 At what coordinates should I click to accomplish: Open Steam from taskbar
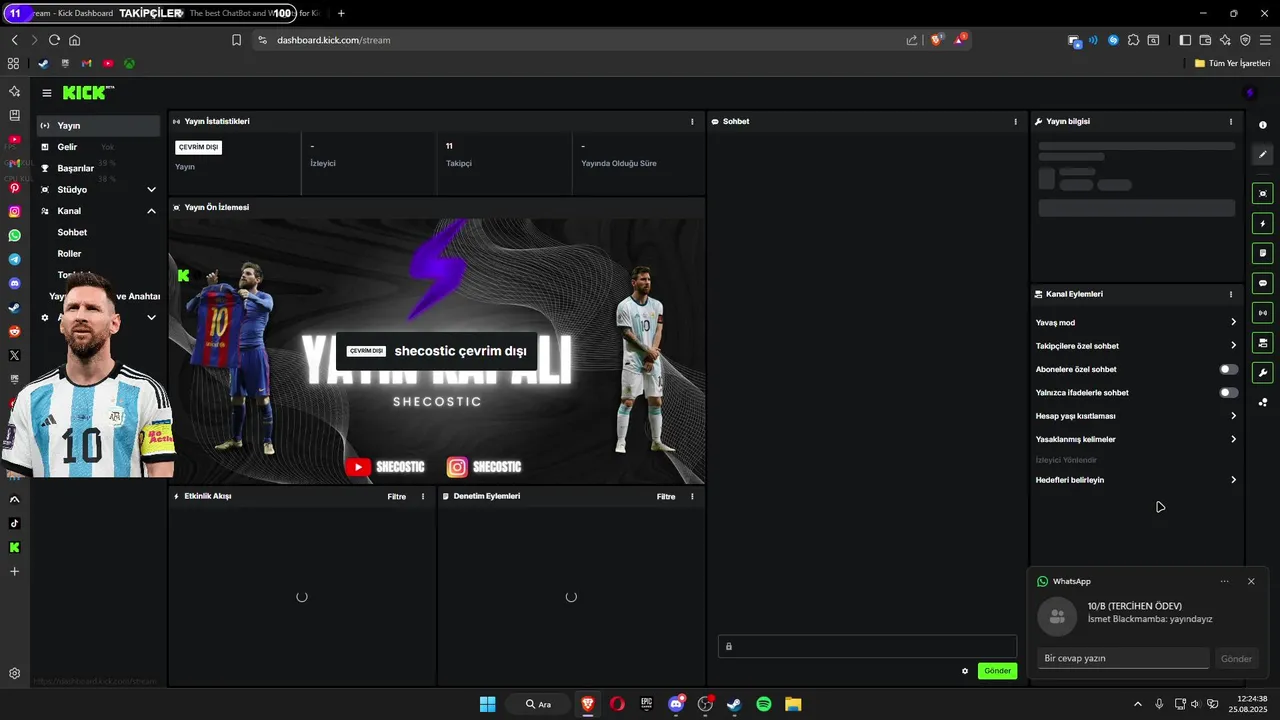click(734, 704)
